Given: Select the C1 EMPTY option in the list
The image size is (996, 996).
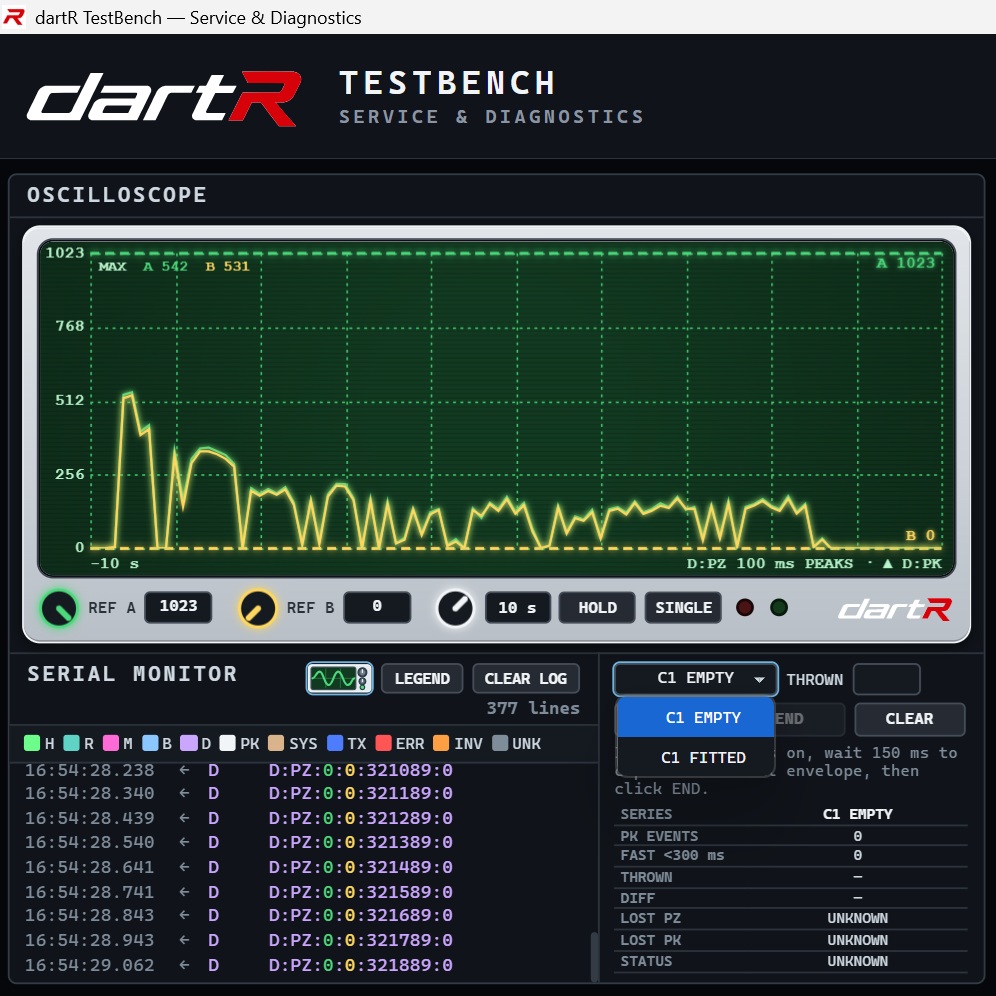Looking at the screenshot, I should pyautogui.click(x=696, y=718).
